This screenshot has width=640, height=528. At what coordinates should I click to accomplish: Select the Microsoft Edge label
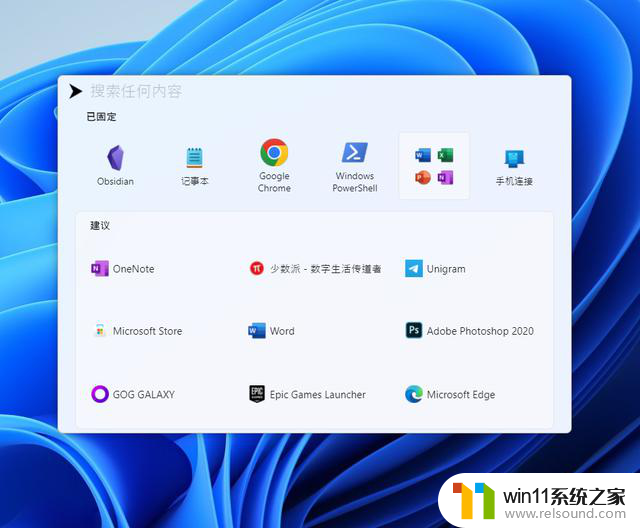[x=461, y=395]
